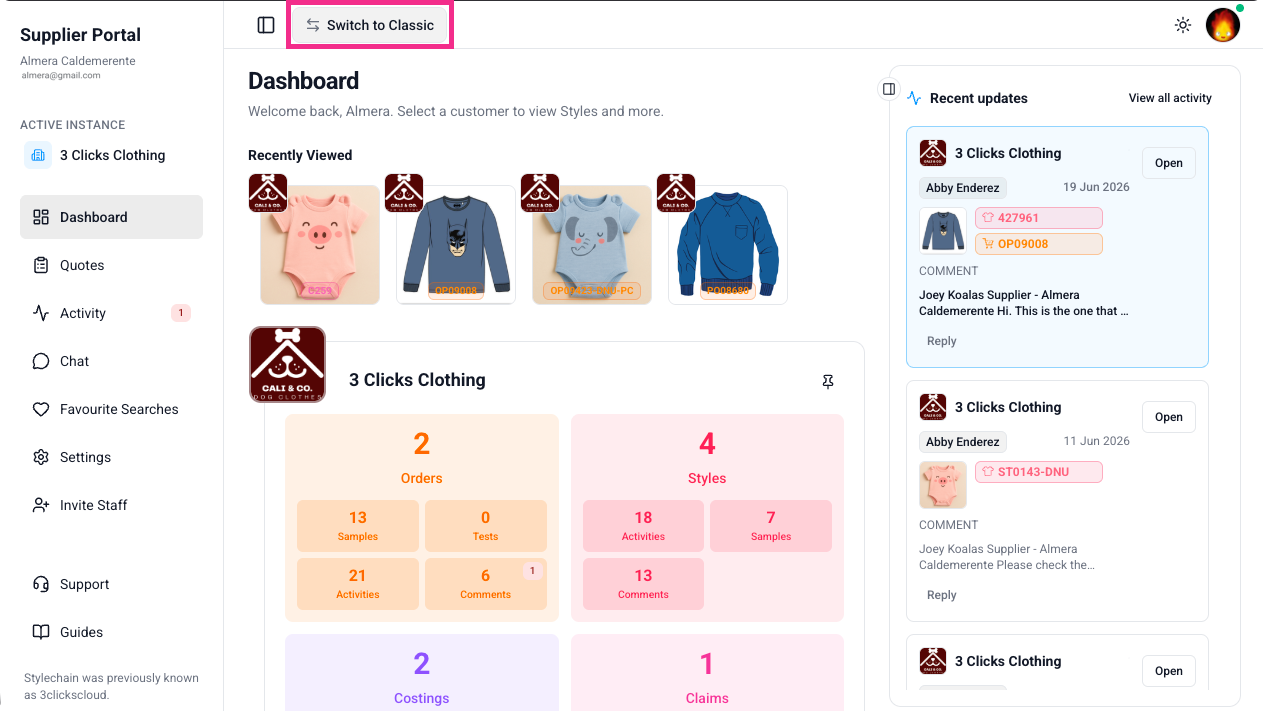Viewport: 1263px width, 711px height.
Task: Click the Quotes clipboard icon
Action: pyautogui.click(x=41, y=265)
